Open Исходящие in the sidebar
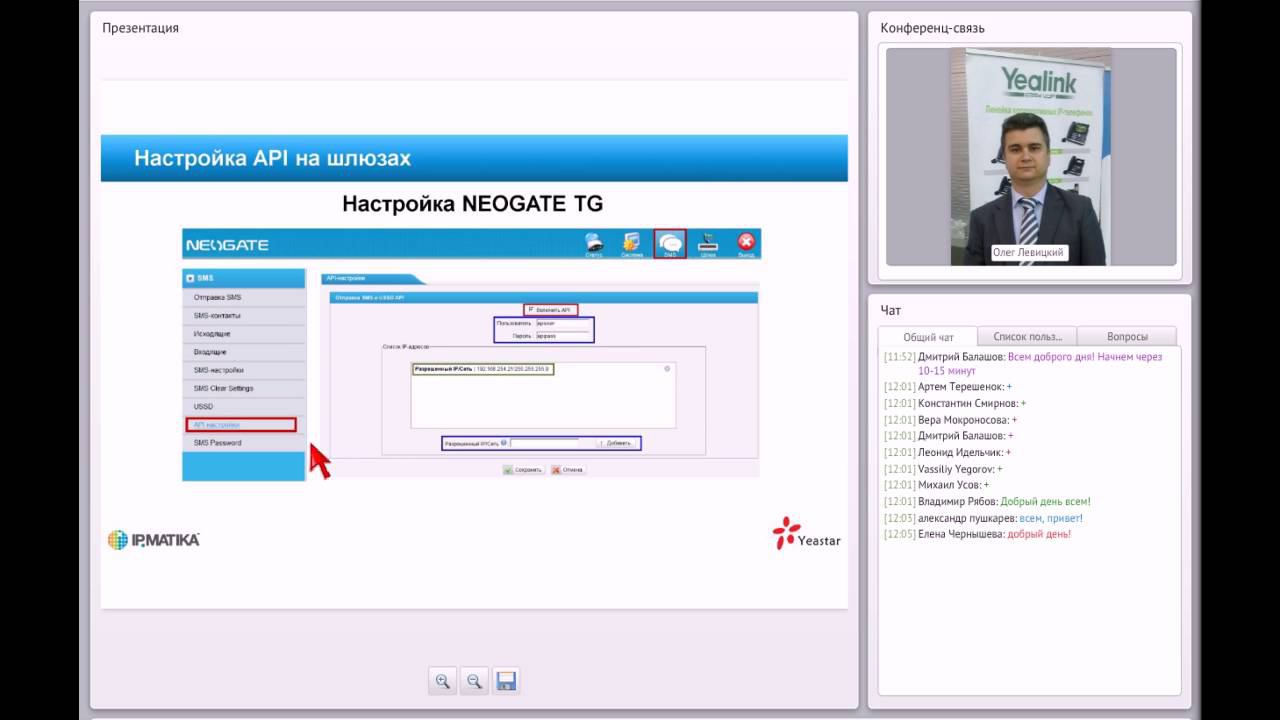1280x720 pixels. click(244, 334)
